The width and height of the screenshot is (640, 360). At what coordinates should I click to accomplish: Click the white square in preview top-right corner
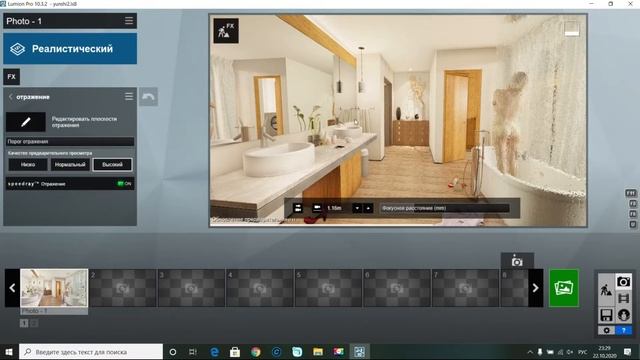click(x=571, y=29)
